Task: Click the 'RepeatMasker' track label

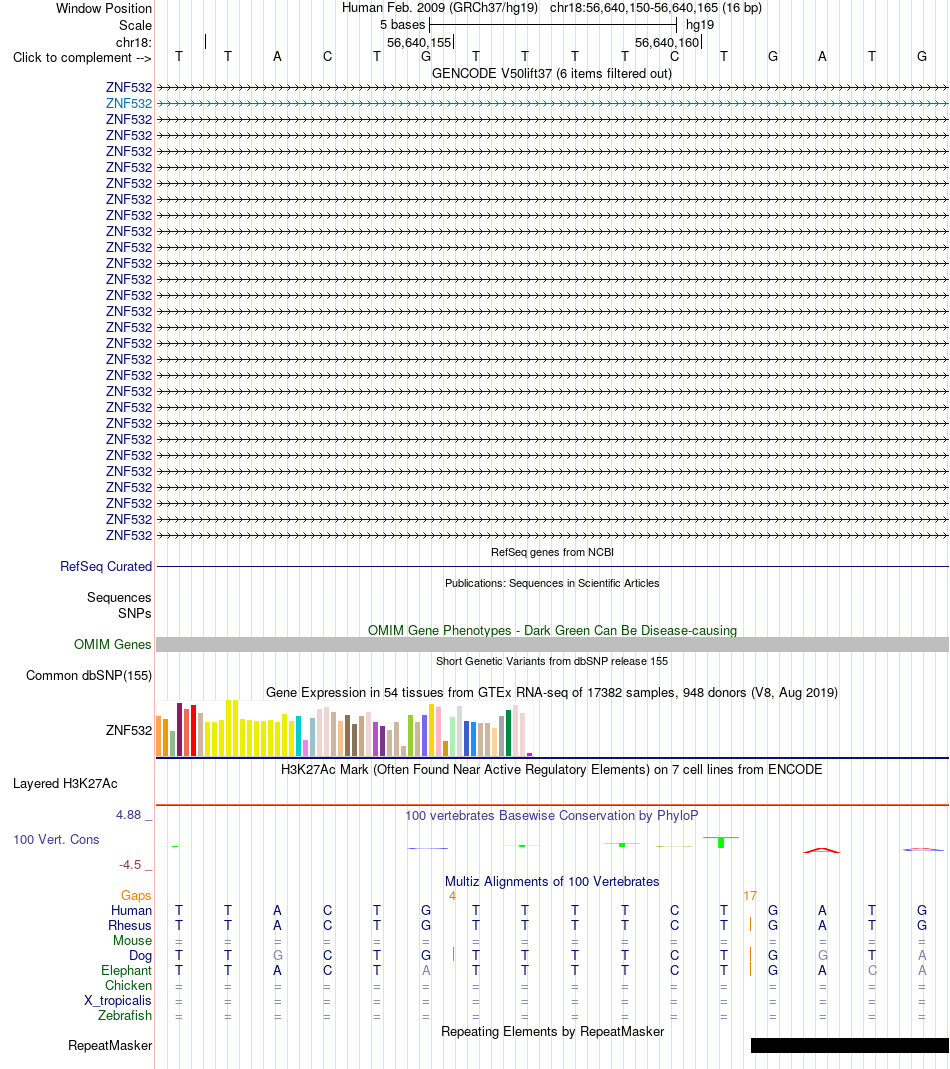Action: tap(110, 1045)
